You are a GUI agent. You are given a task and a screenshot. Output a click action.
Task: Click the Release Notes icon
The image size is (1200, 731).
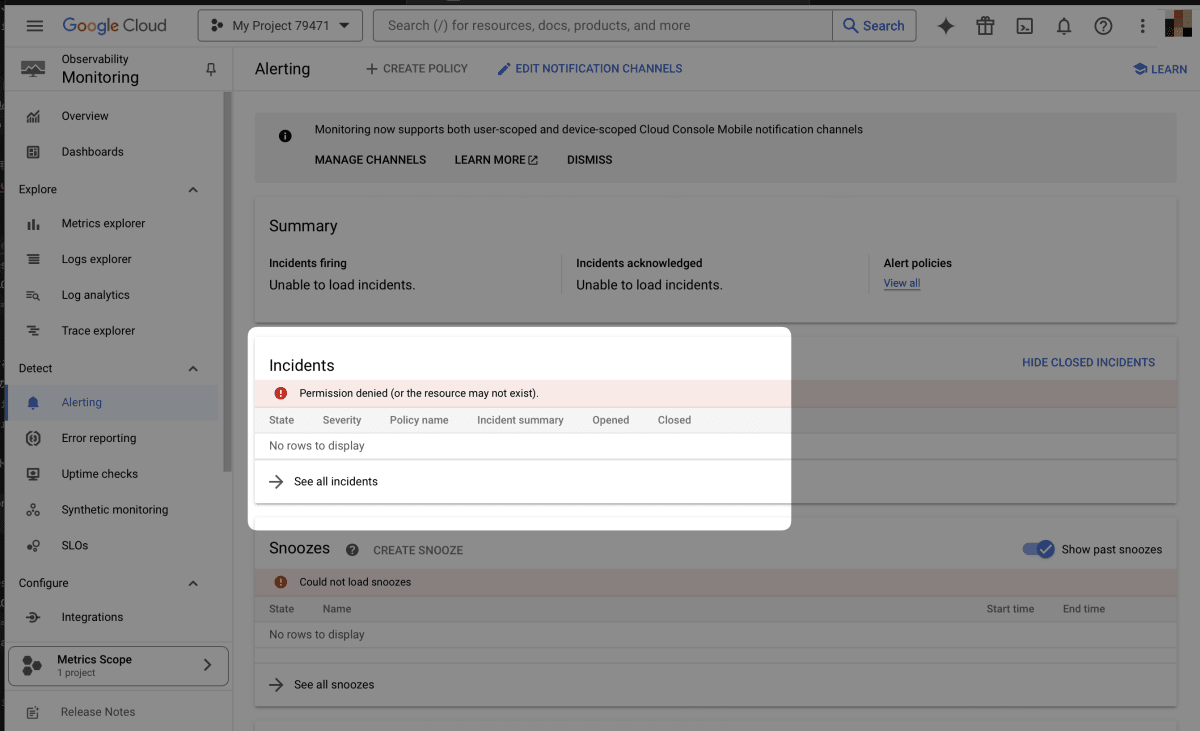pos(33,712)
